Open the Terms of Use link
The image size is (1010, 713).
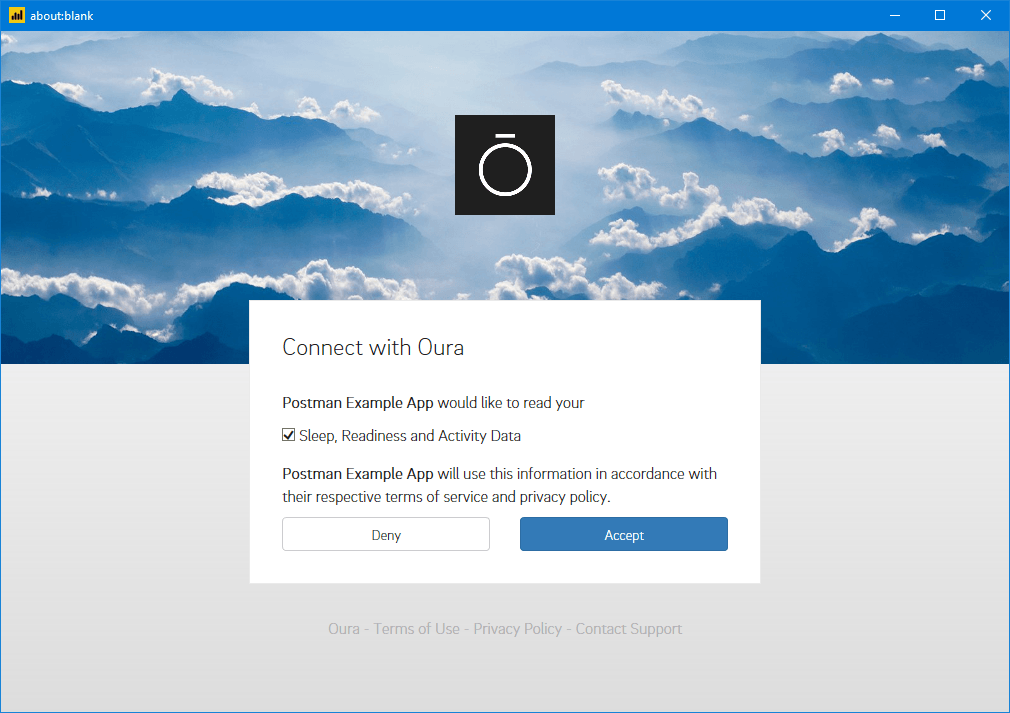[416, 629]
